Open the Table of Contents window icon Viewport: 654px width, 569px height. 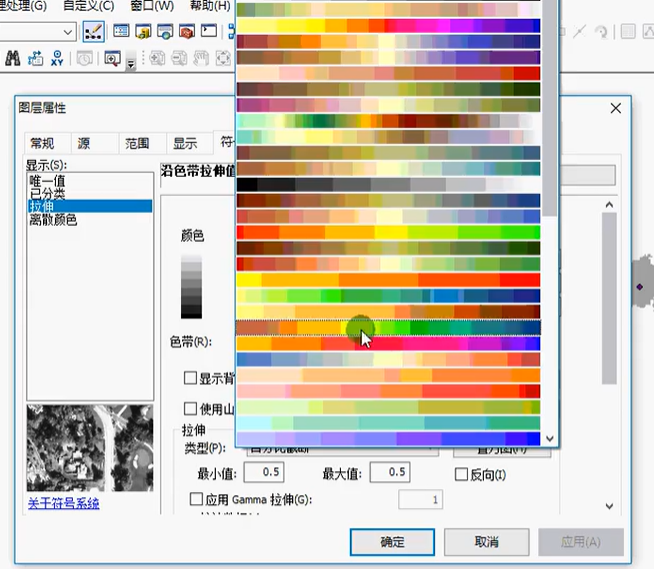121,31
